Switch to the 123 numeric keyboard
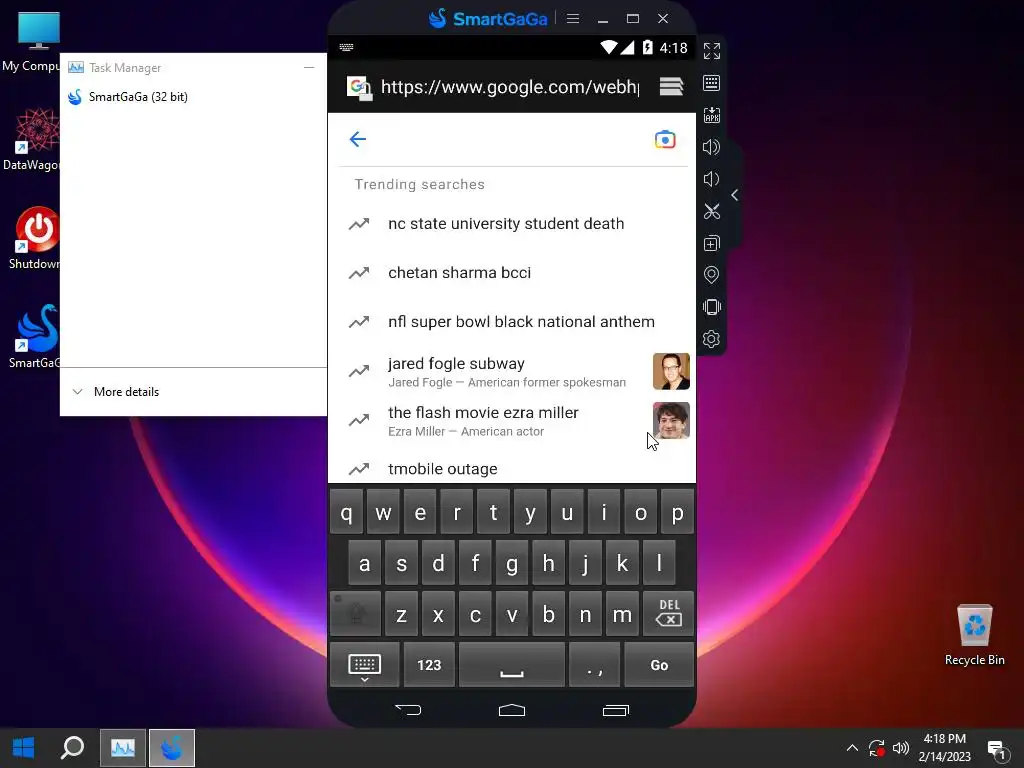Viewport: 1024px width, 768px height. point(429,665)
